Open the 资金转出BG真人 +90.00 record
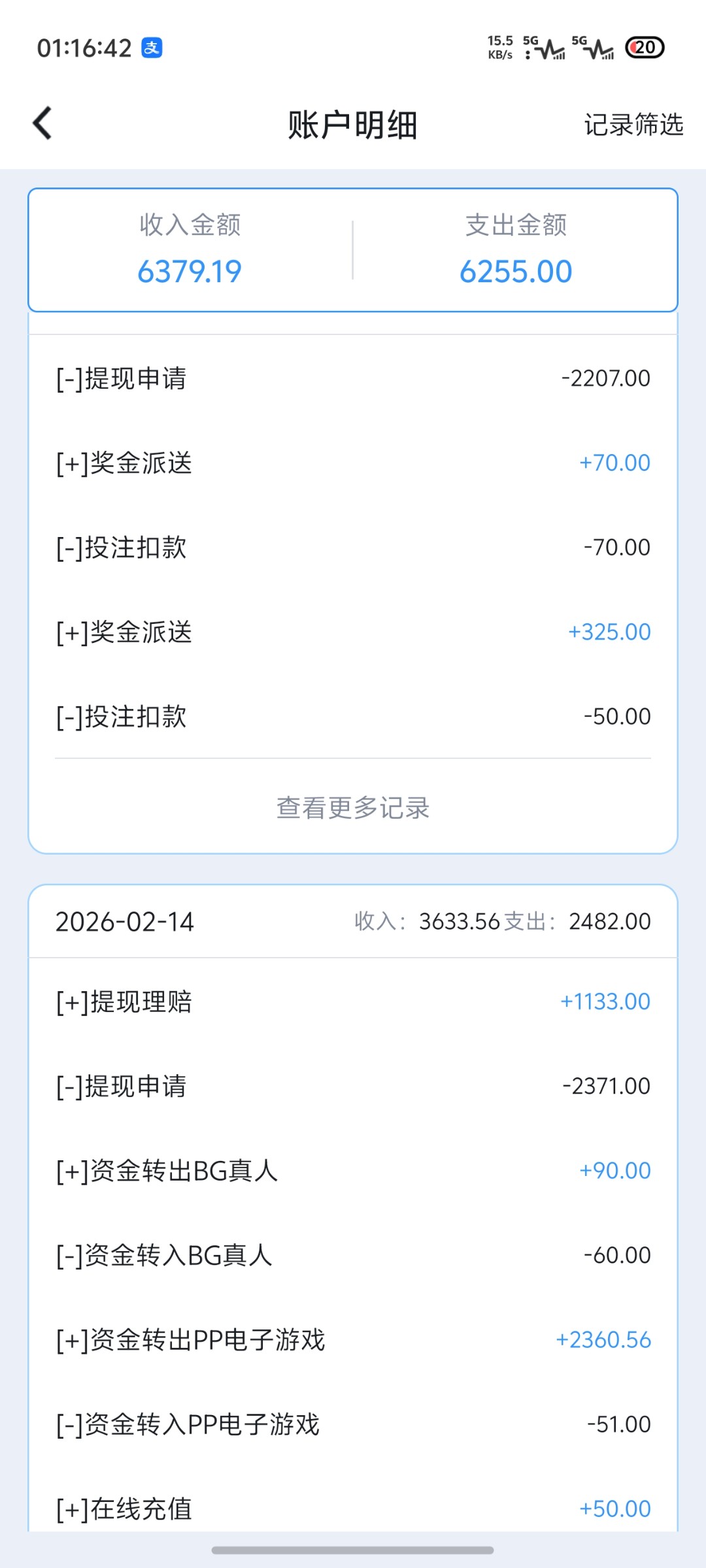Viewport: 706px width, 1568px height. [x=353, y=1171]
